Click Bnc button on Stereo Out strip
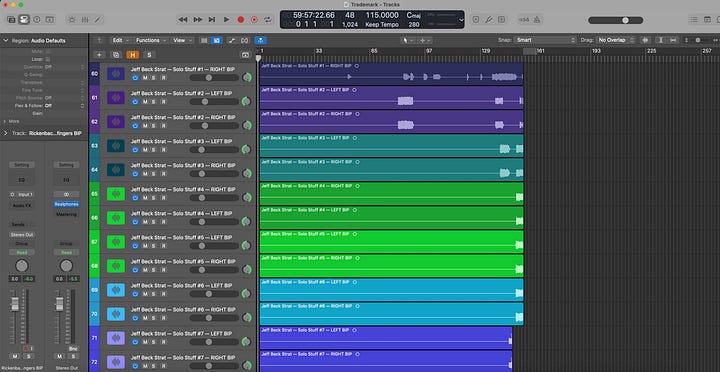Screen dimensions: 720x372 point(73,349)
